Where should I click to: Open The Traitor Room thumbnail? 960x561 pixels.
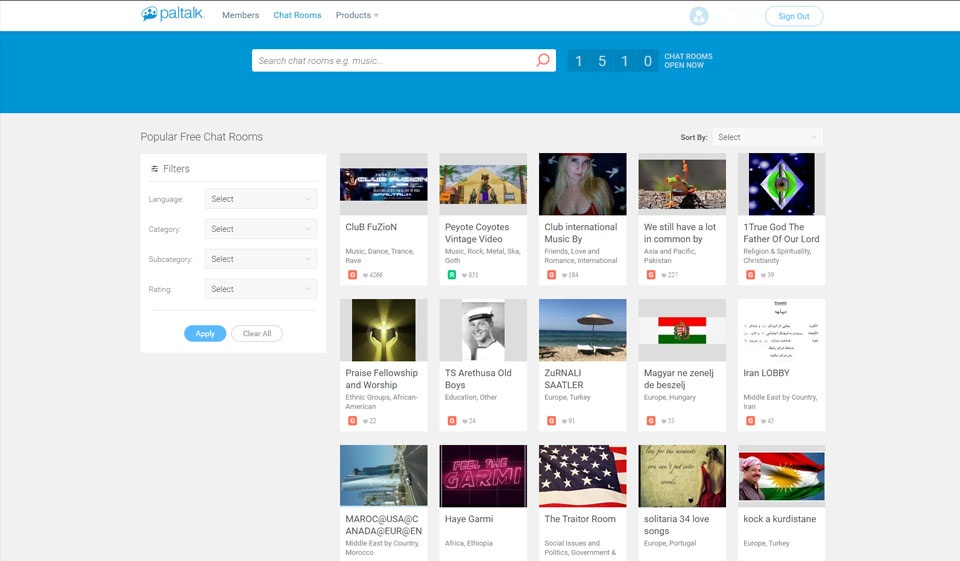(x=582, y=476)
